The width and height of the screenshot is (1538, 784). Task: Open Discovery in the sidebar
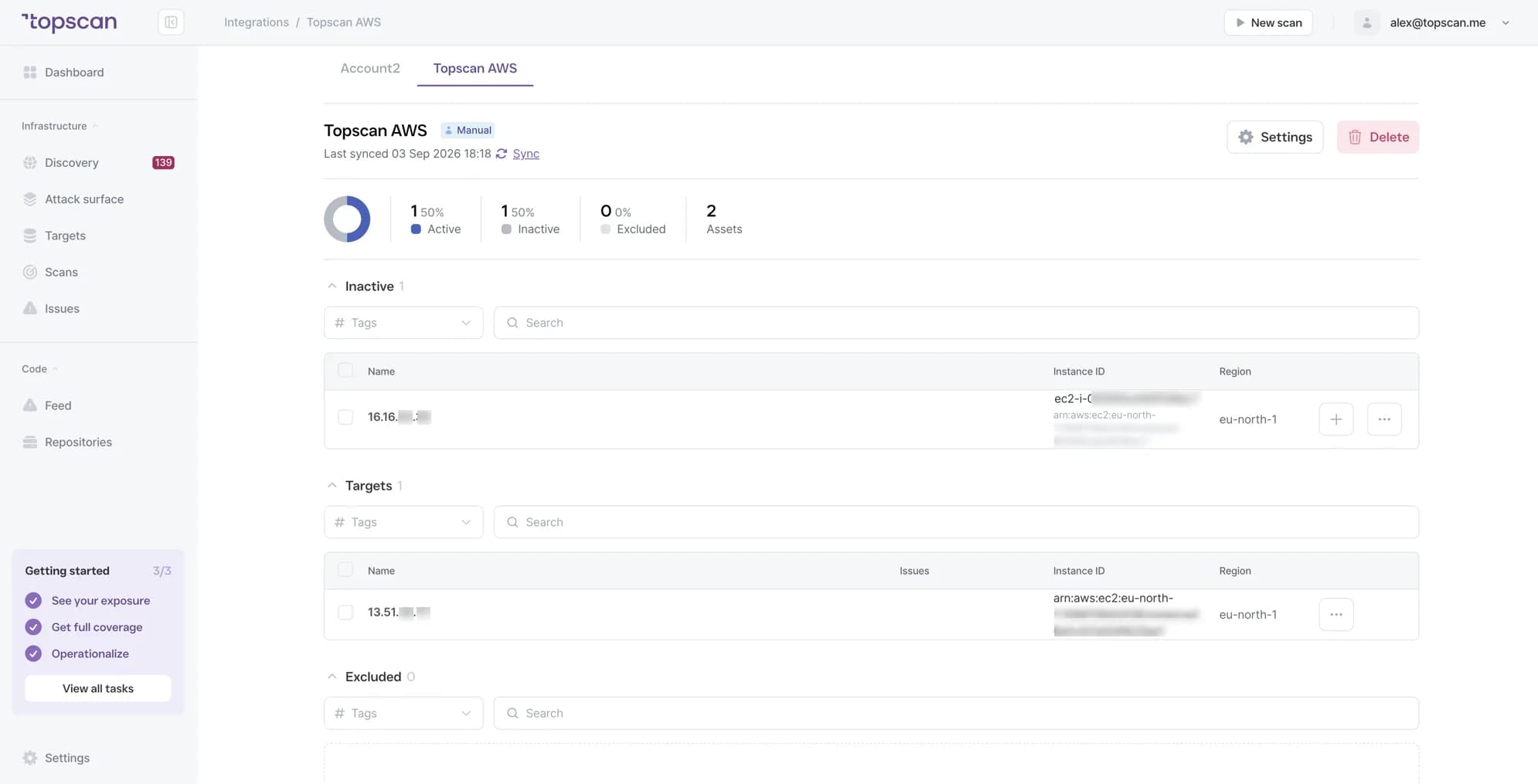[x=71, y=162]
